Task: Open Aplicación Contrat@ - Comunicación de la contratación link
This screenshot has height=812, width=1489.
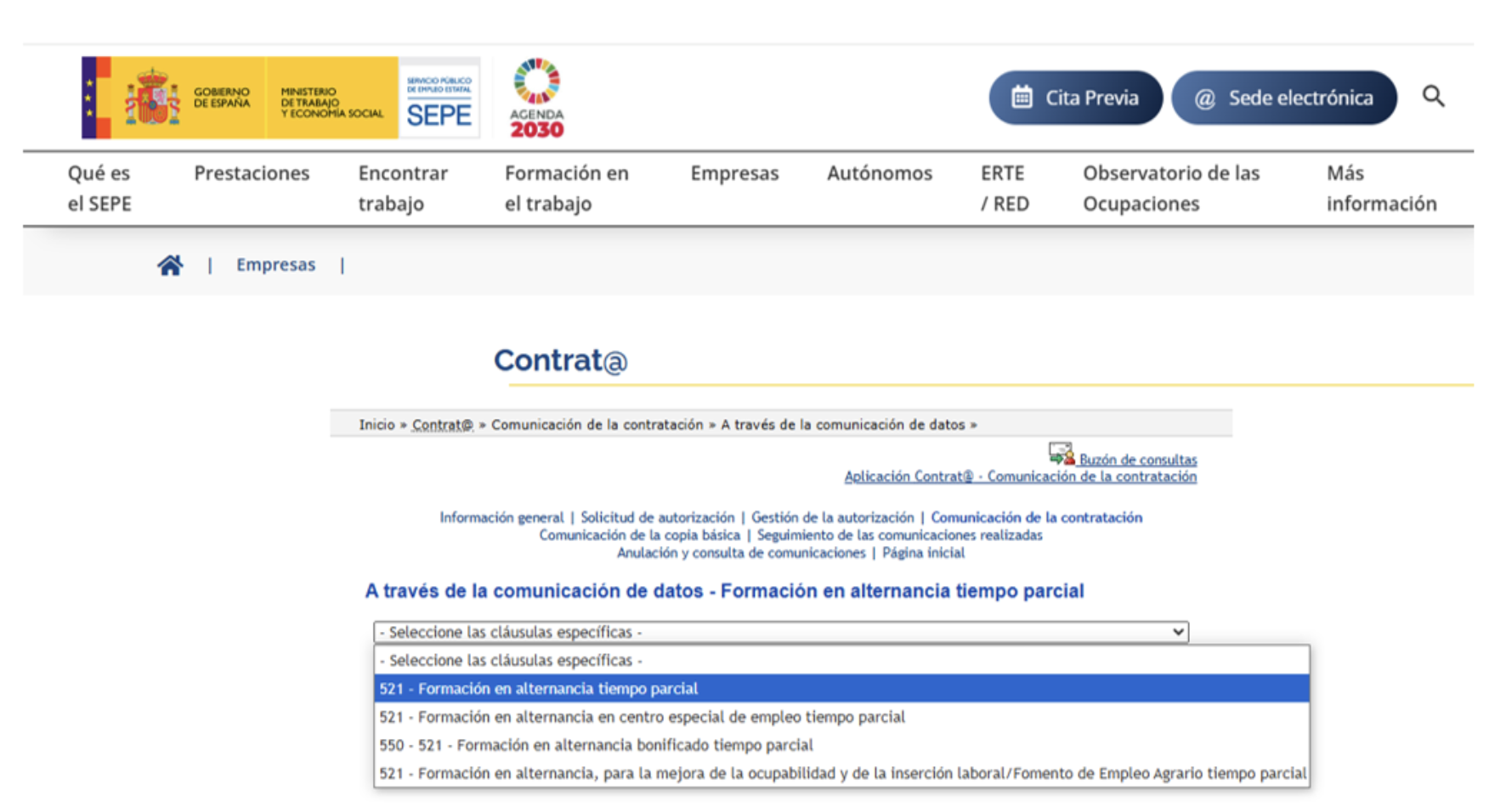Action: (x=1020, y=476)
